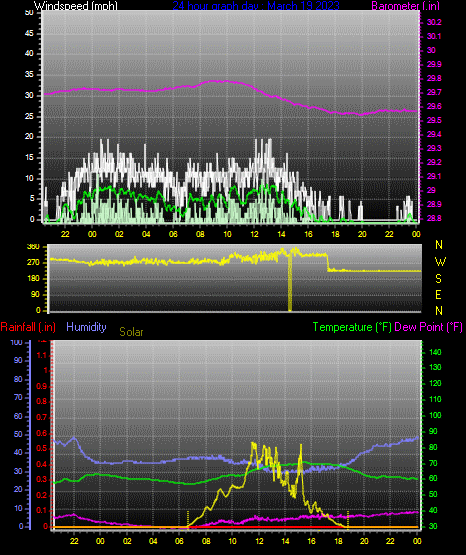
Task: Click the "35" windspeed axis value
Action: click(29, 75)
